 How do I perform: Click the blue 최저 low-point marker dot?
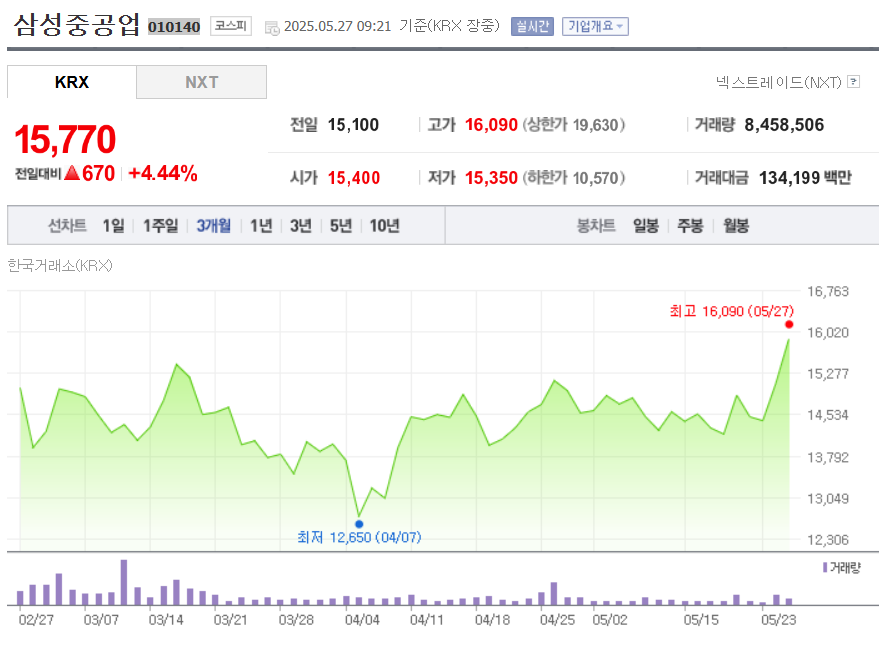pyautogui.click(x=359, y=524)
